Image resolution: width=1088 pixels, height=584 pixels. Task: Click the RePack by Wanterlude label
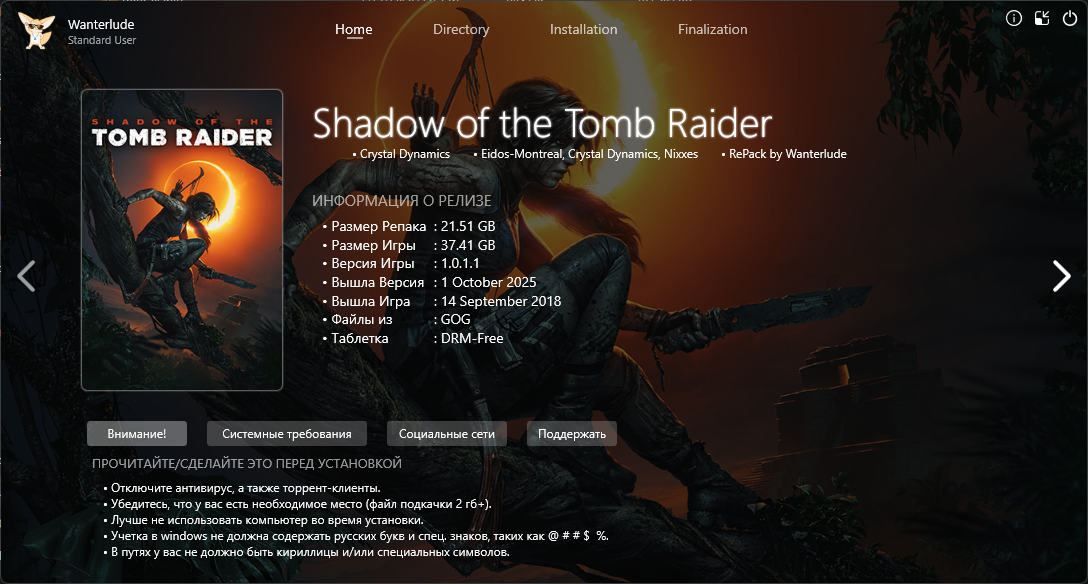click(788, 154)
